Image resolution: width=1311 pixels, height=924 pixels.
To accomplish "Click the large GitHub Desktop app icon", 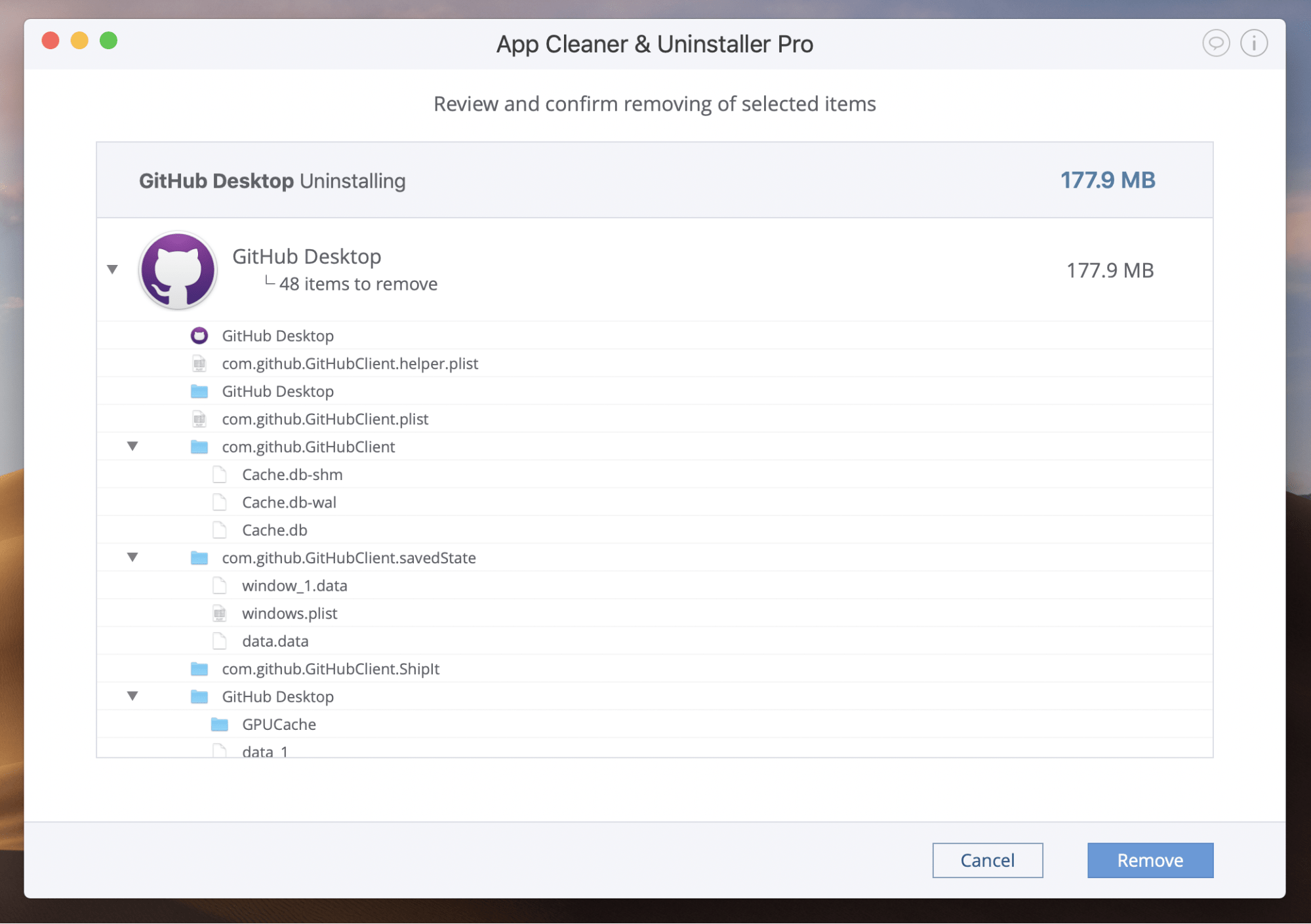I will tap(178, 270).
